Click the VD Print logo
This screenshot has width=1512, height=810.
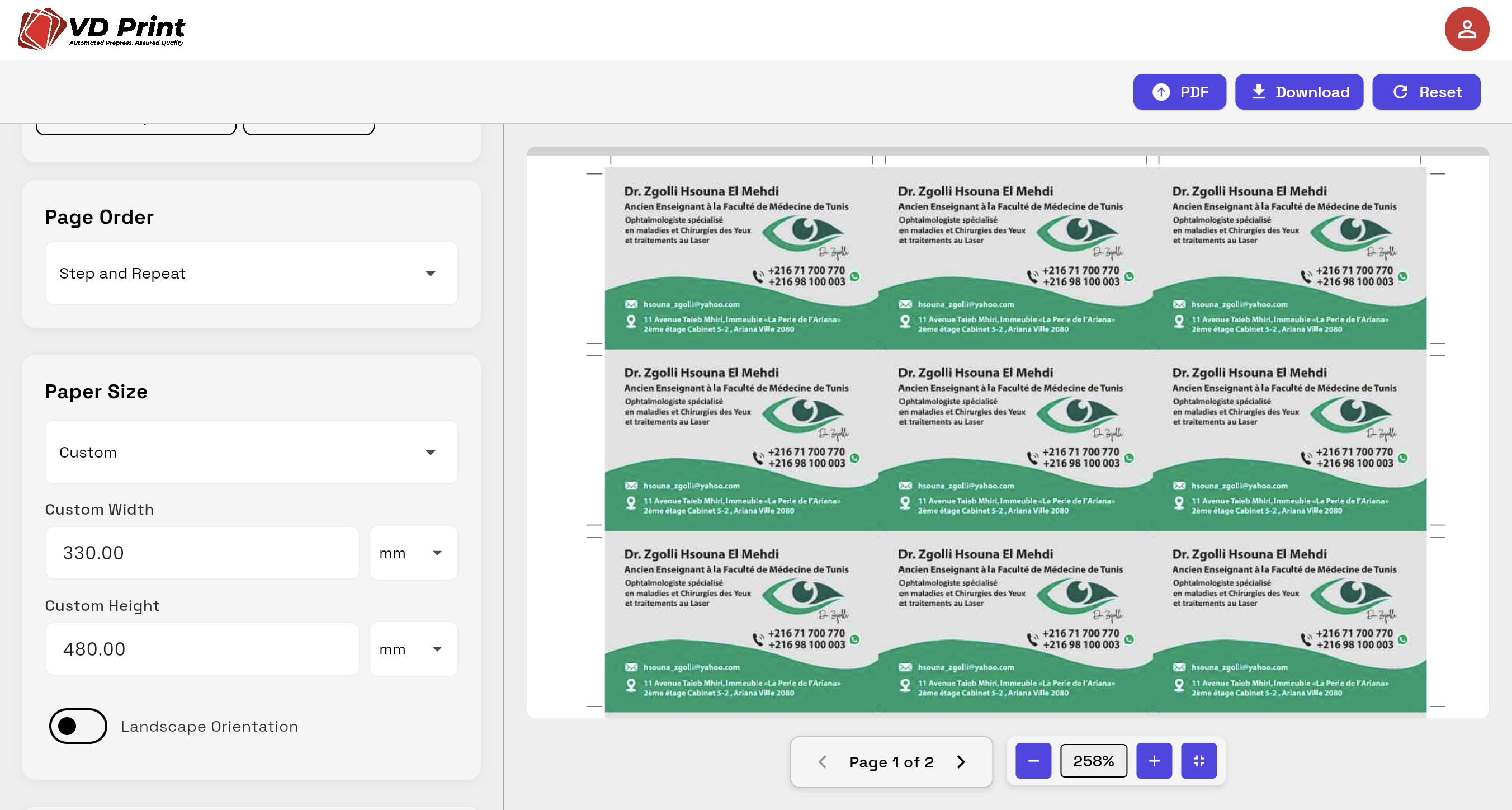(x=102, y=29)
